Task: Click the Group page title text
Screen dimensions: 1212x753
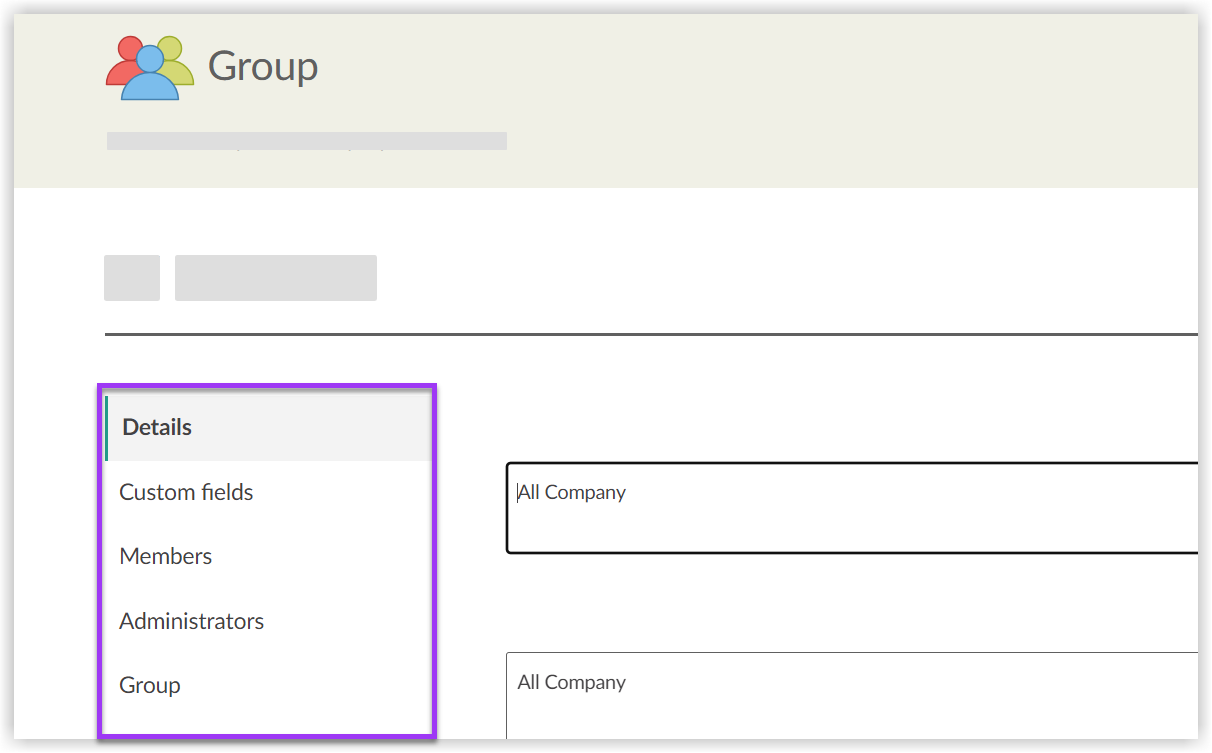Action: 262,66
